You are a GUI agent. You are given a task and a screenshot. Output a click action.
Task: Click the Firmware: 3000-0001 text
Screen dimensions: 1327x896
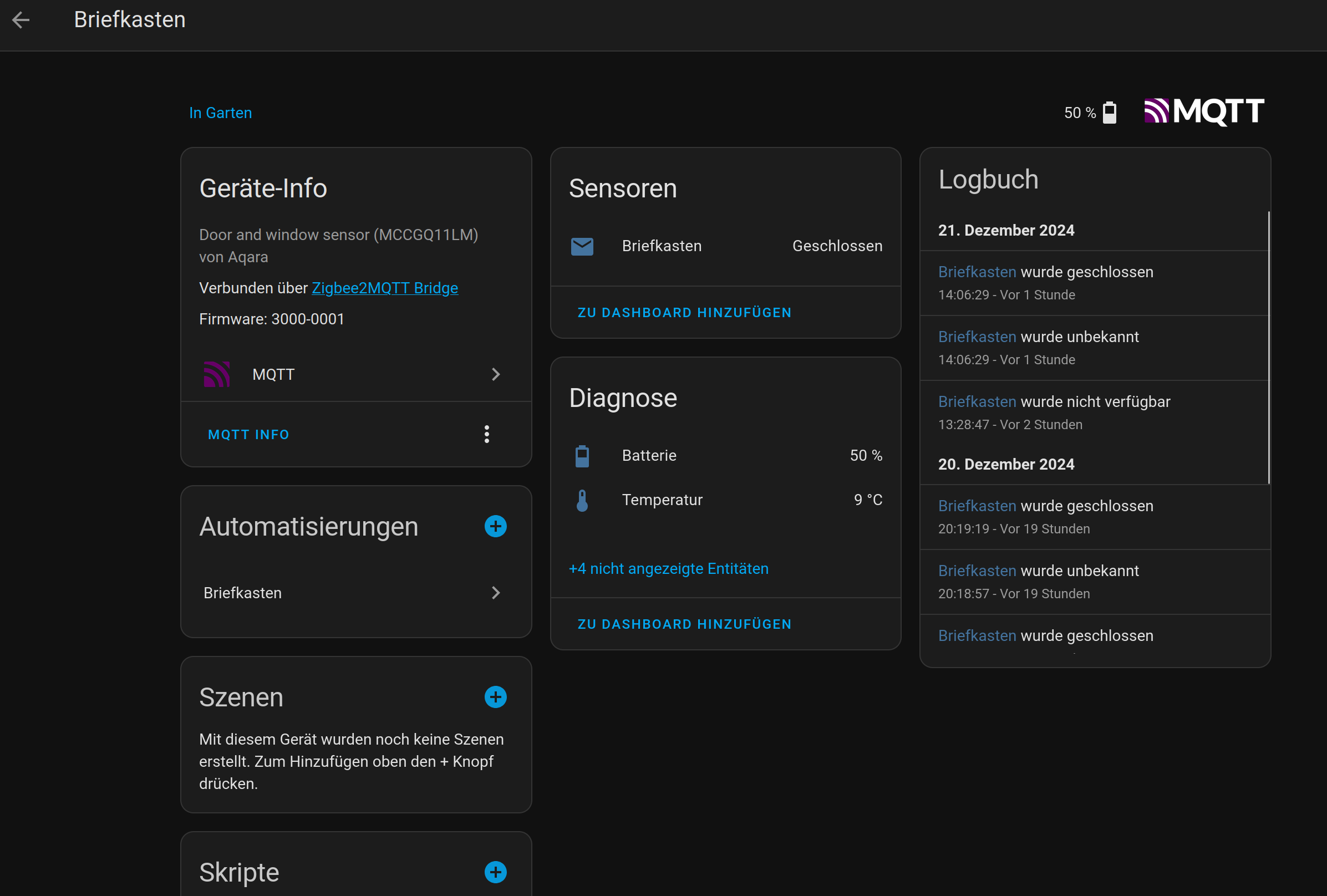[x=272, y=319]
